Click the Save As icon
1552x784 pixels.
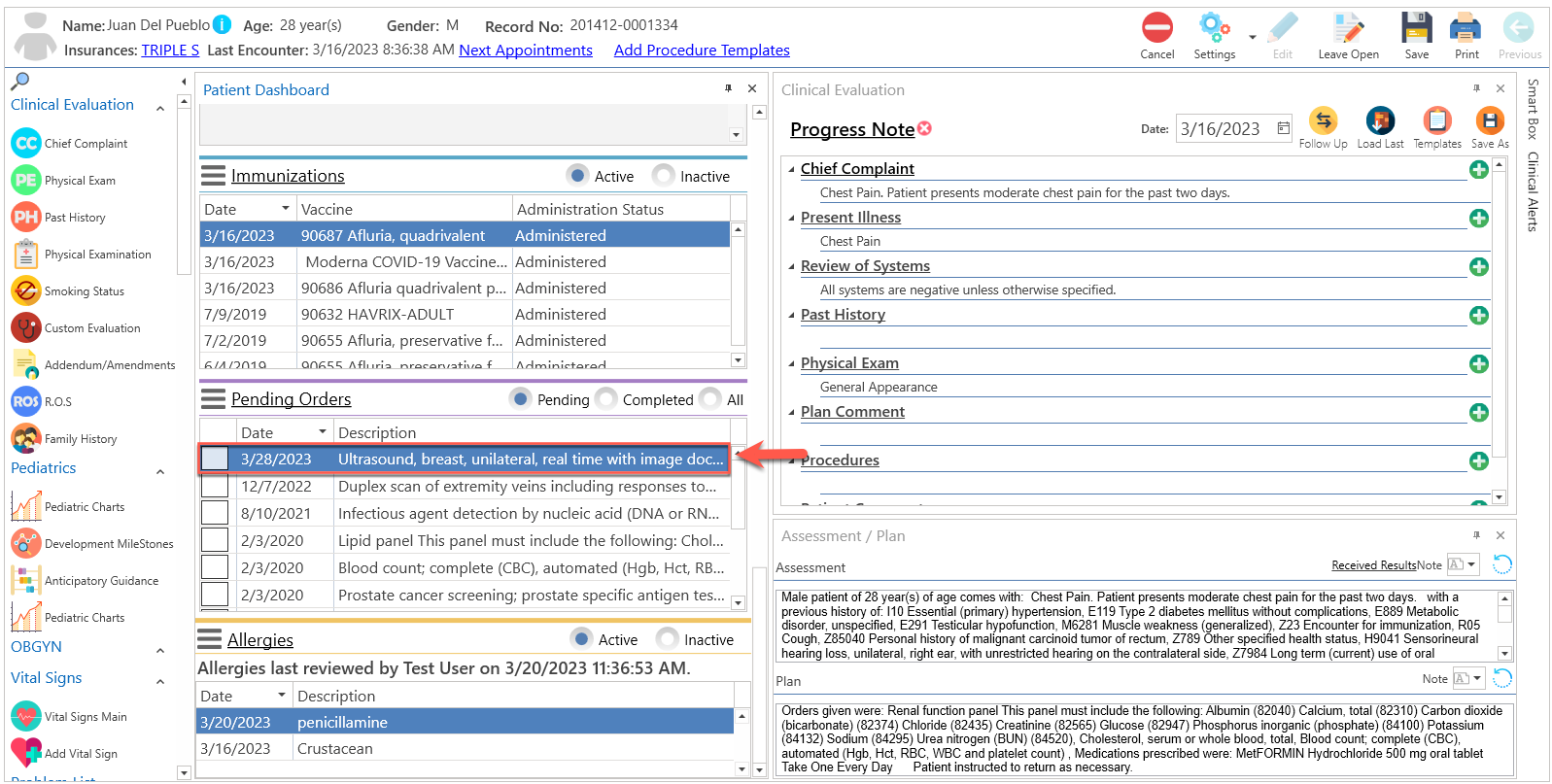[1490, 120]
